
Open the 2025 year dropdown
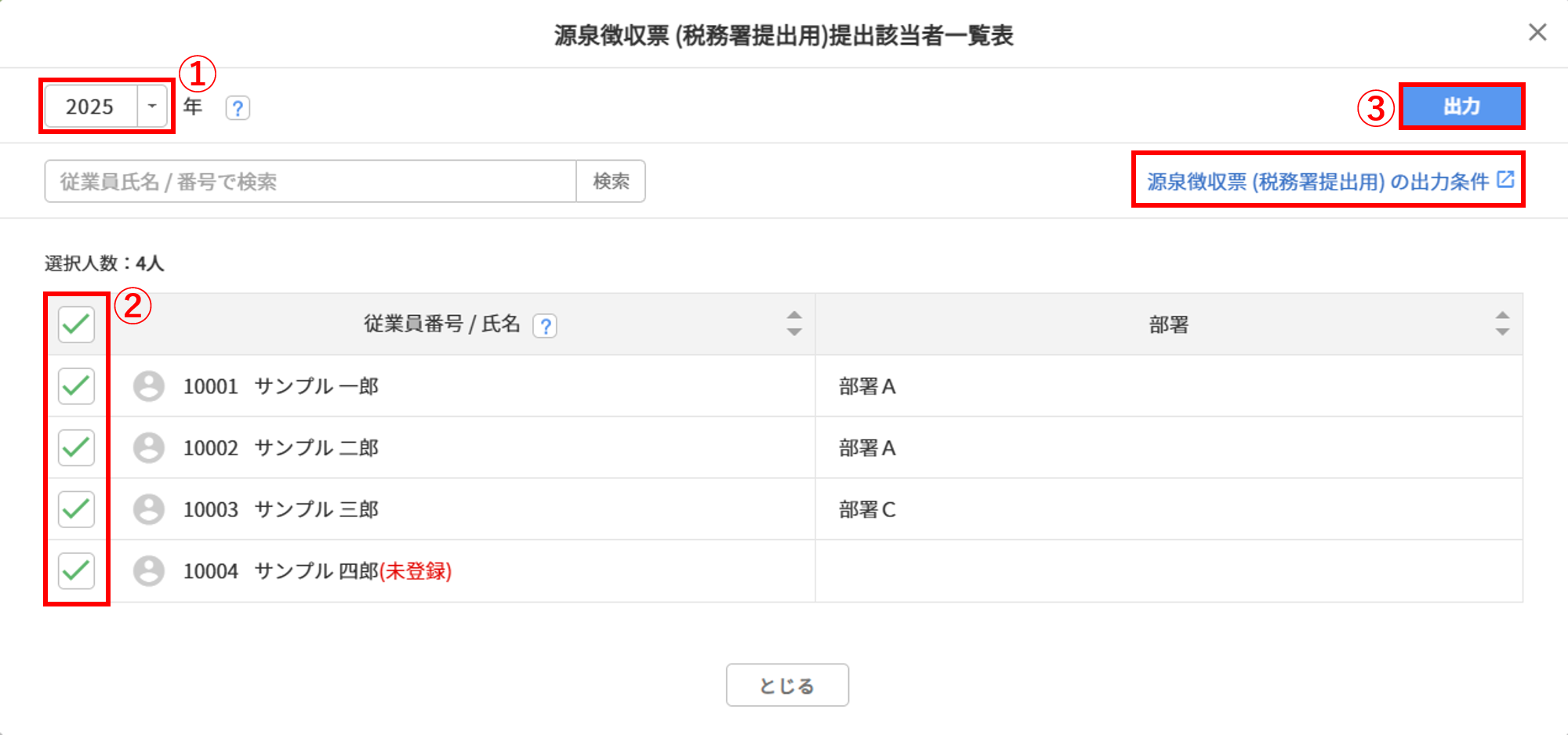152,106
